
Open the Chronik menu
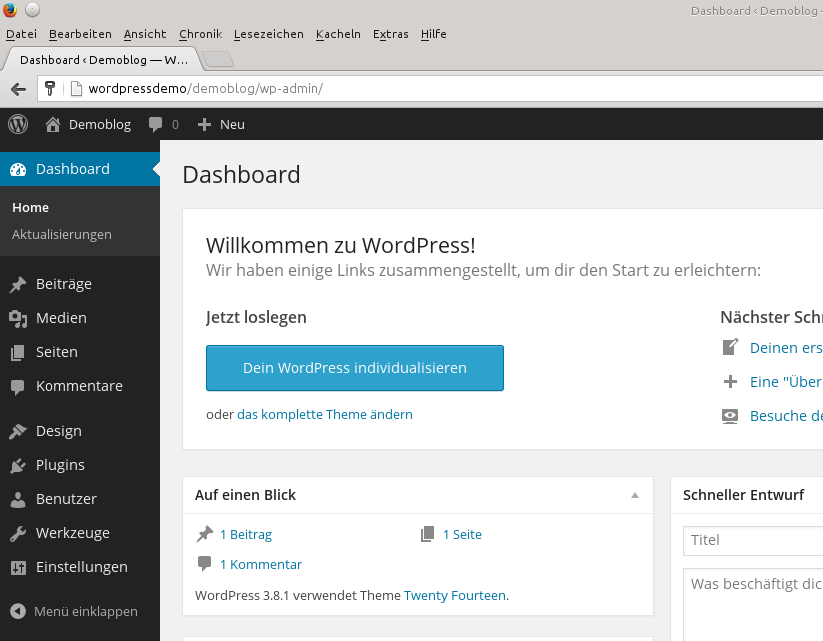point(201,34)
